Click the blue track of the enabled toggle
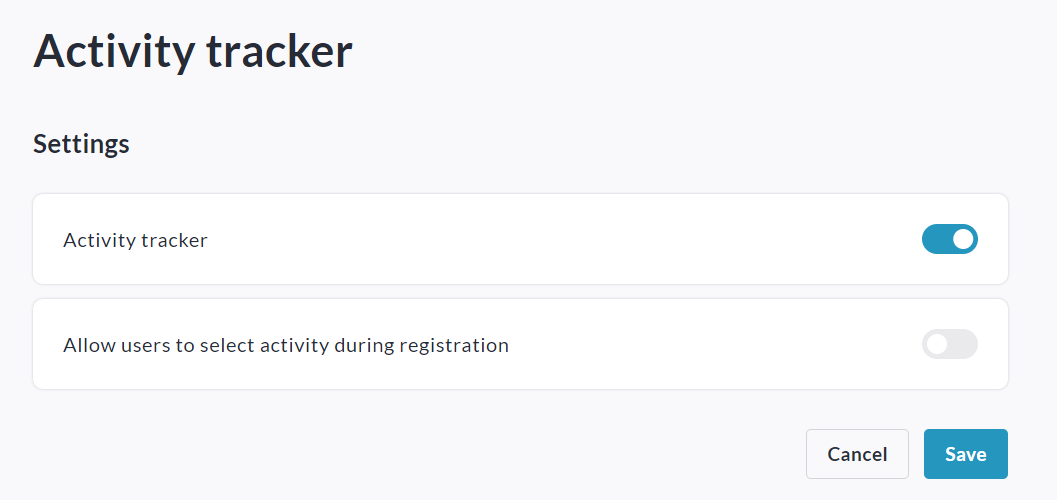The height and width of the screenshot is (500, 1057). pyautogui.click(x=935, y=239)
